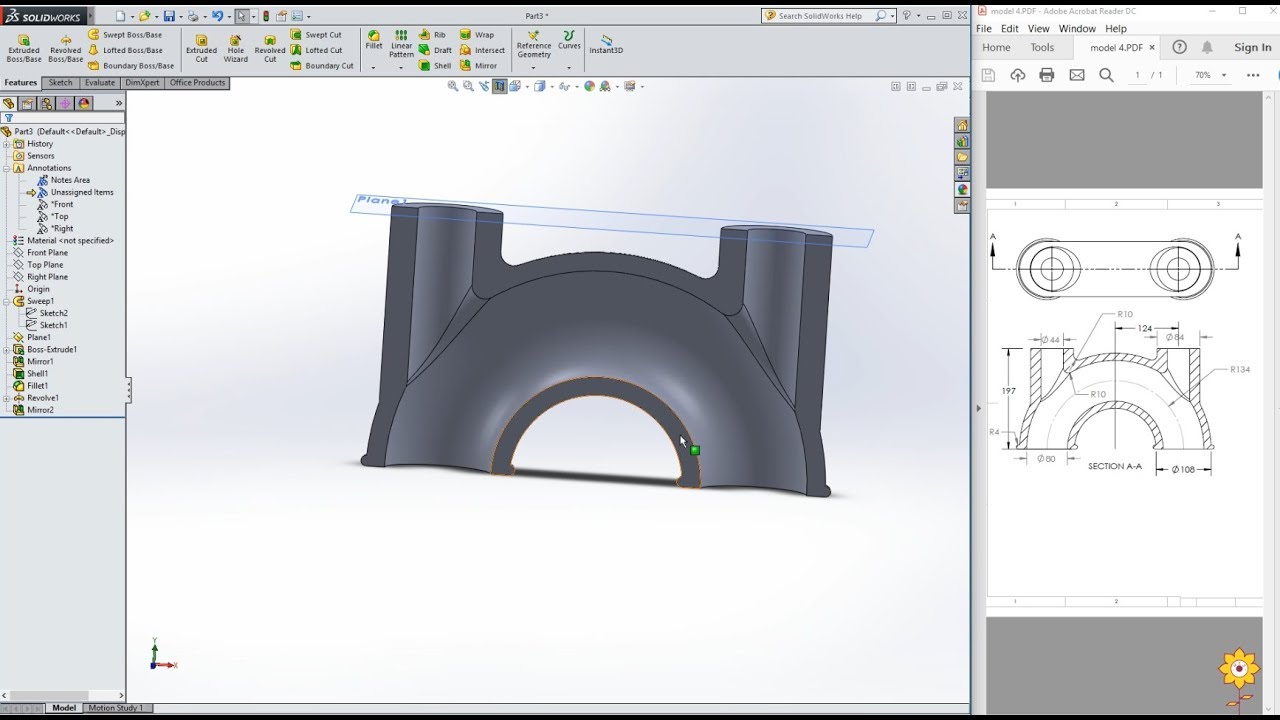Screen dimensions: 1280x720
Task: Apply the Fillet feature tool
Action: coord(374,40)
